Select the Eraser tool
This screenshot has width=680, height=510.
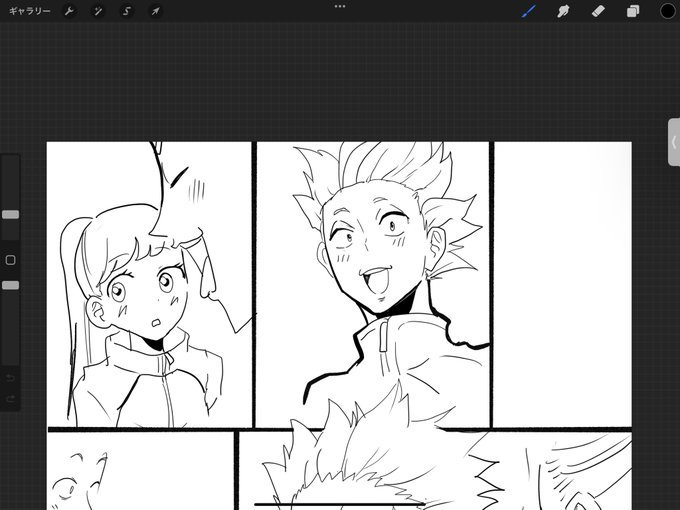point(598,11)
